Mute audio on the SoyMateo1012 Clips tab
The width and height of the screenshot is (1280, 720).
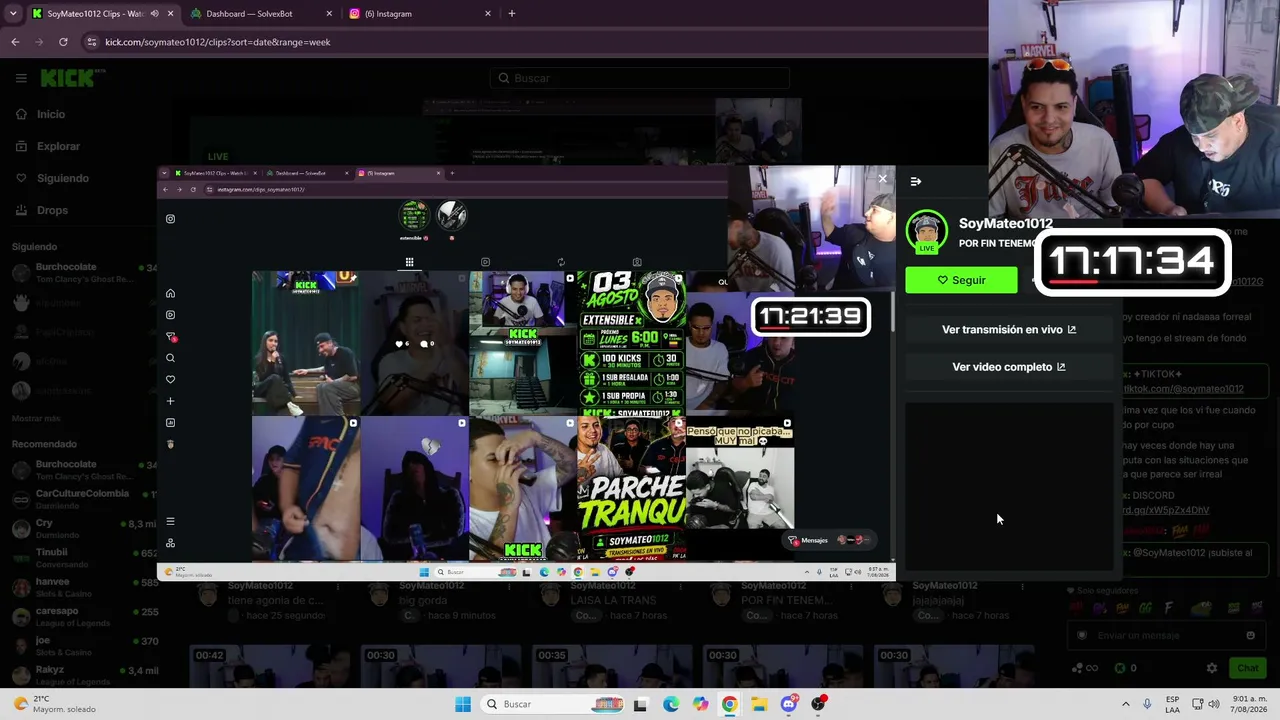click(155, 14)
